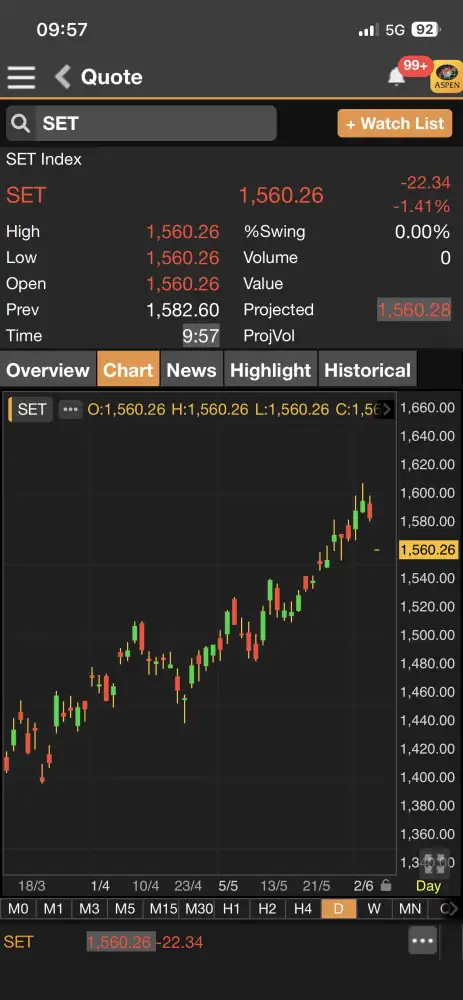Tap the chart lock icon
This screenshot has height=1000, width=463.
pyautogui.click(x=385, y=885)
